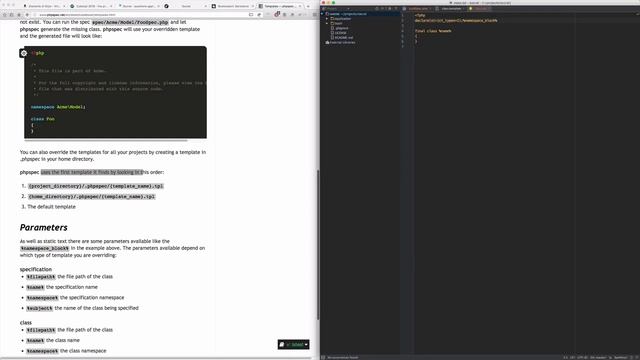This screenshot has width=640, height=360.
Task: Click the %filepath% entry under specification
Action: pos(41,277)
